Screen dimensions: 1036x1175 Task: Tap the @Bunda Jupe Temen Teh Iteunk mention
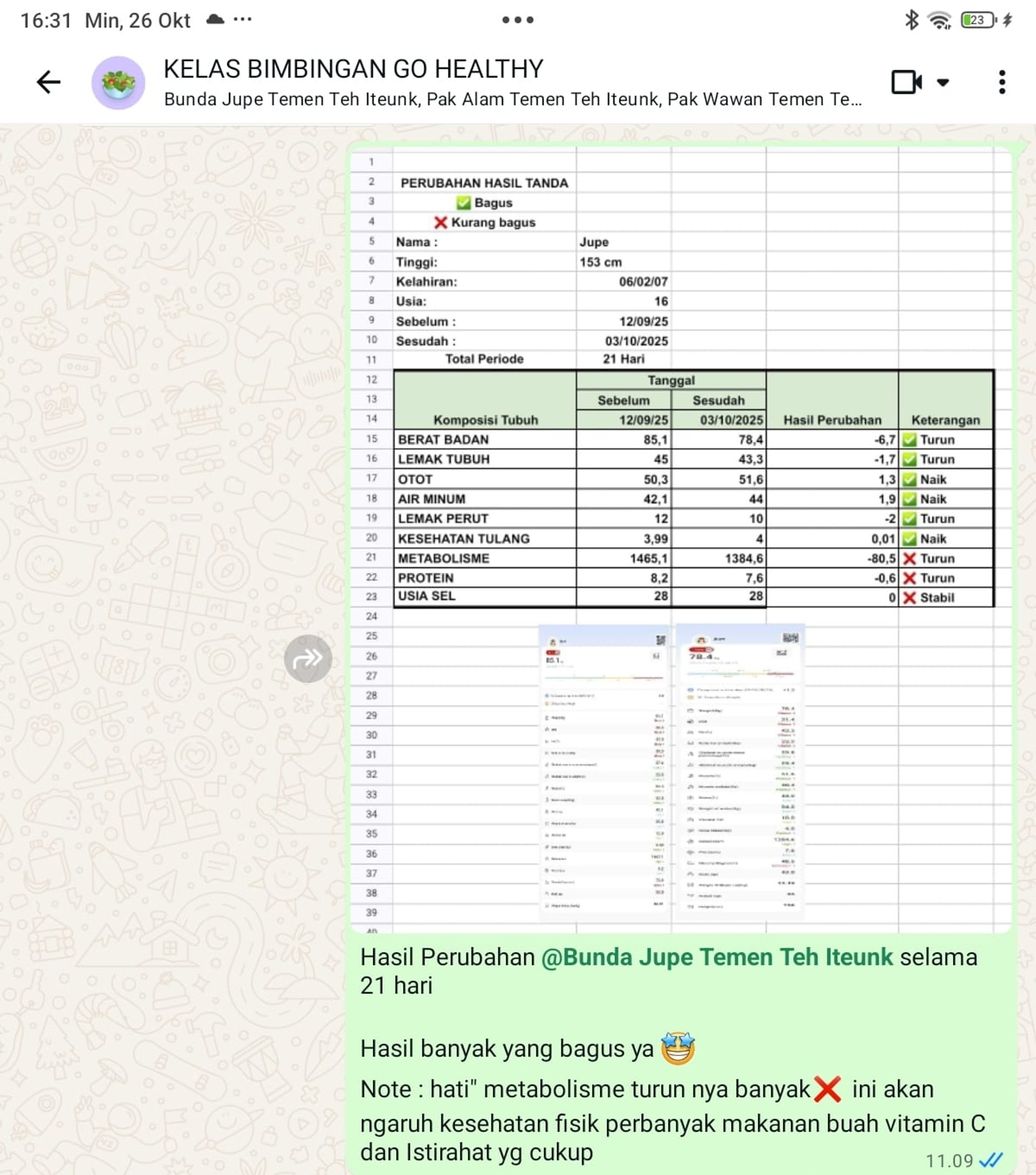717,957
